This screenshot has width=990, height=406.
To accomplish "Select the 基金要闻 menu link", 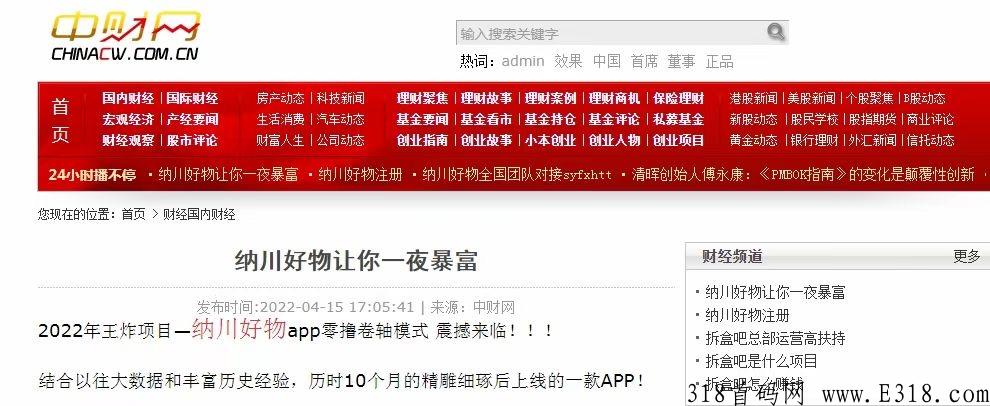I will [x=422, y=119].
